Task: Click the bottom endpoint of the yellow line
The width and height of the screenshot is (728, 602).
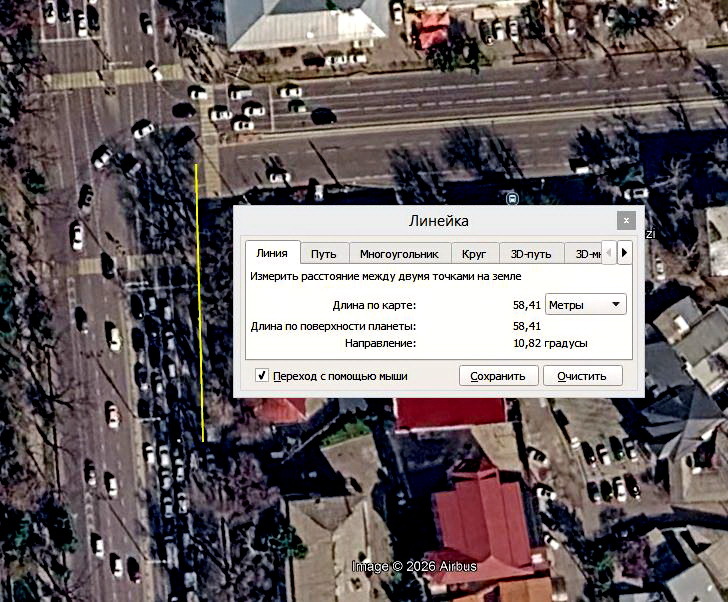Action: 203,441
